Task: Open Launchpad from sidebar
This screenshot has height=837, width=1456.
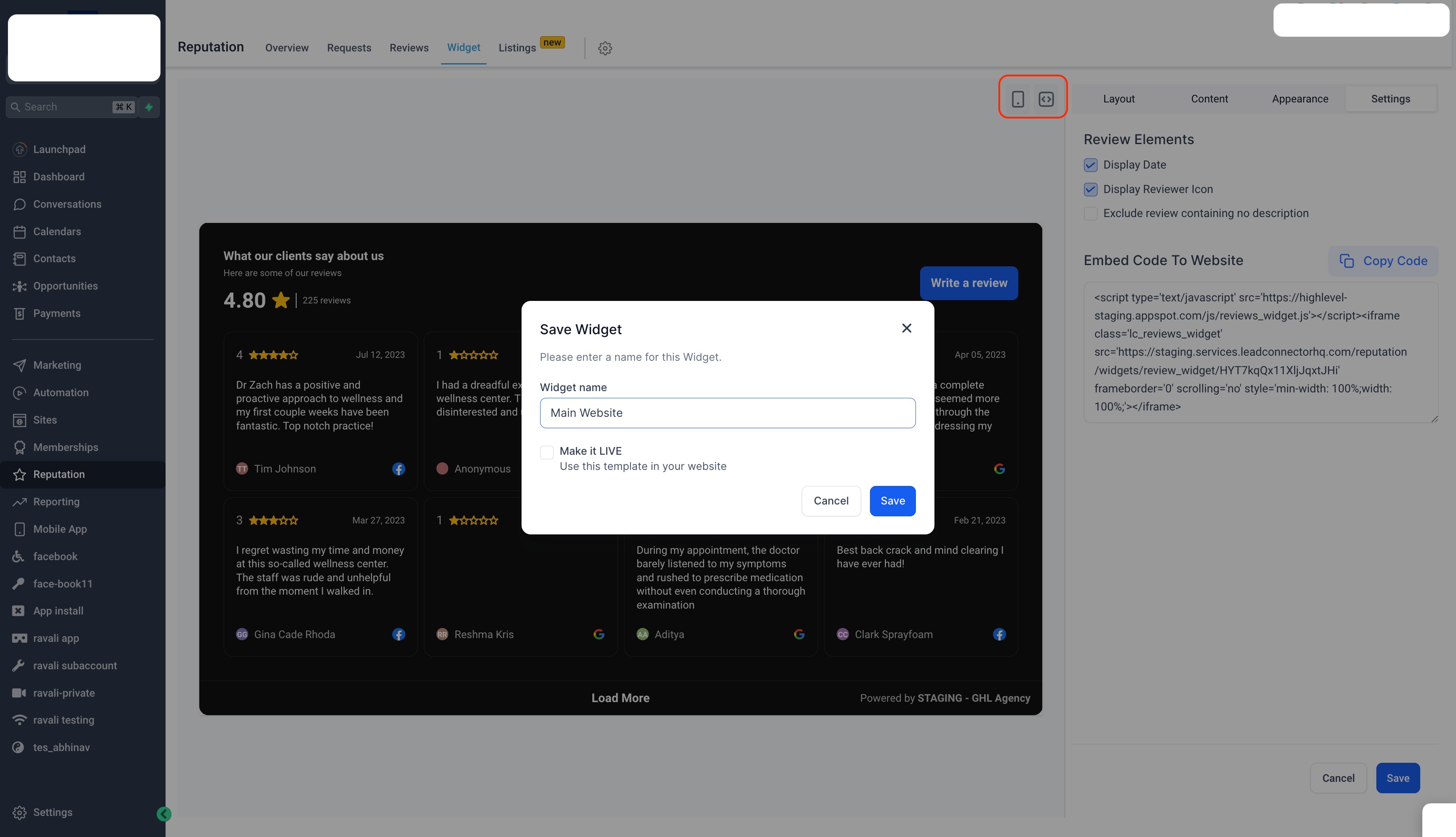Action: [x=59, y=150]
